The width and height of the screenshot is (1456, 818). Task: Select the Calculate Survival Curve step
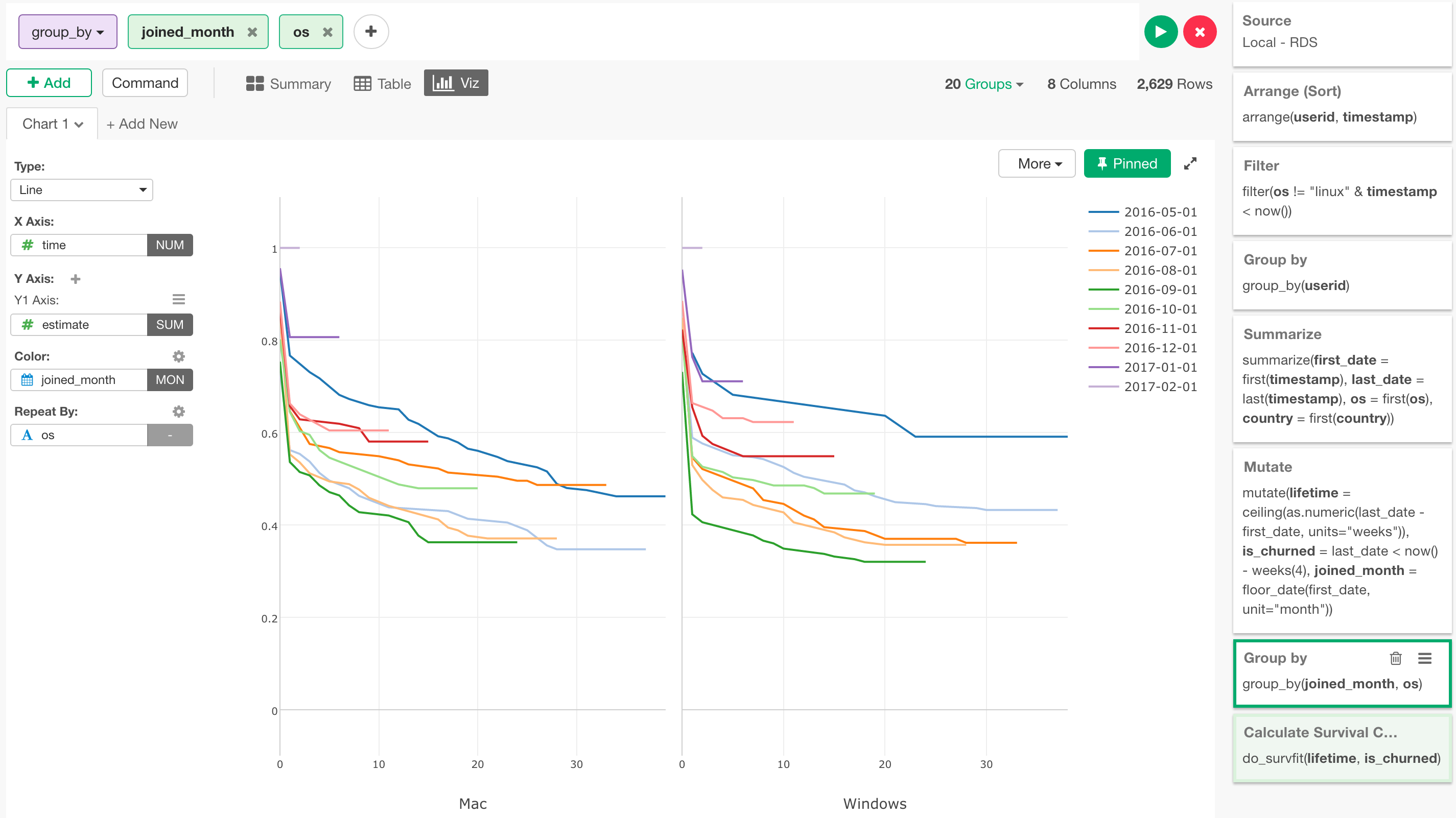point(1342,748)
